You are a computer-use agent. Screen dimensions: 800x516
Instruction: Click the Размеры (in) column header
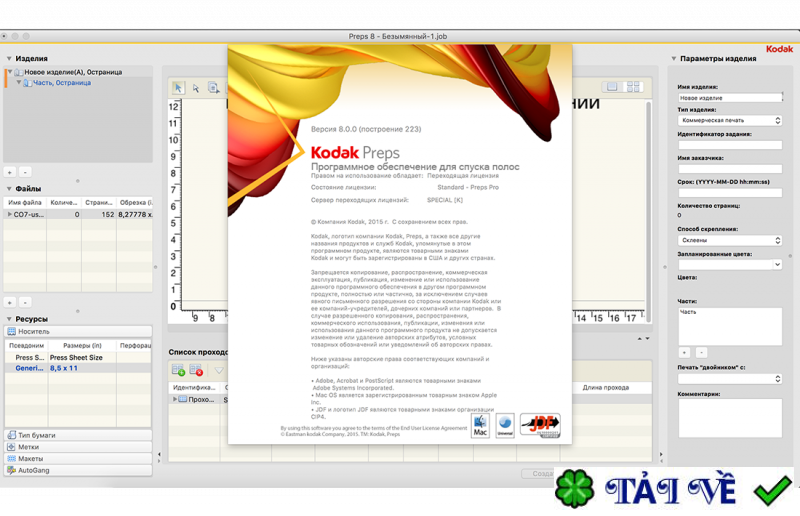82,346
